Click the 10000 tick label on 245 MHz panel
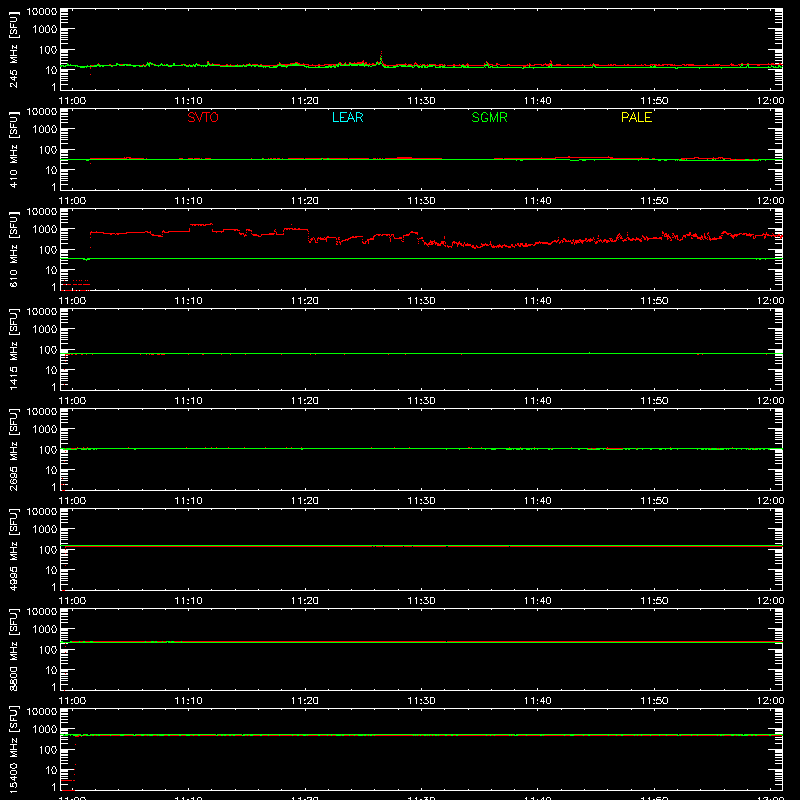Screen dimensions: 800x800 (x=42, y=12)
